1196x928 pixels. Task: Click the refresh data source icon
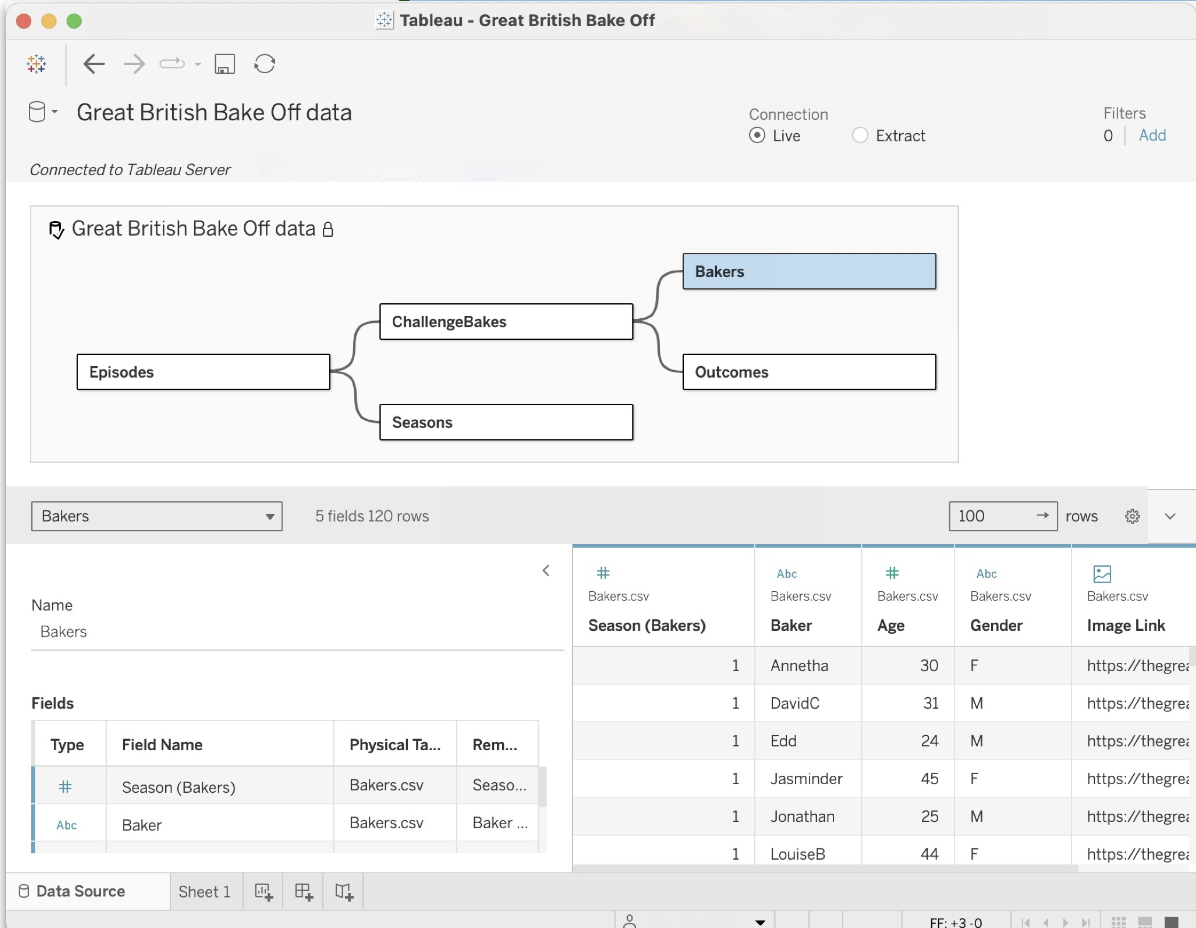[265, 64]
